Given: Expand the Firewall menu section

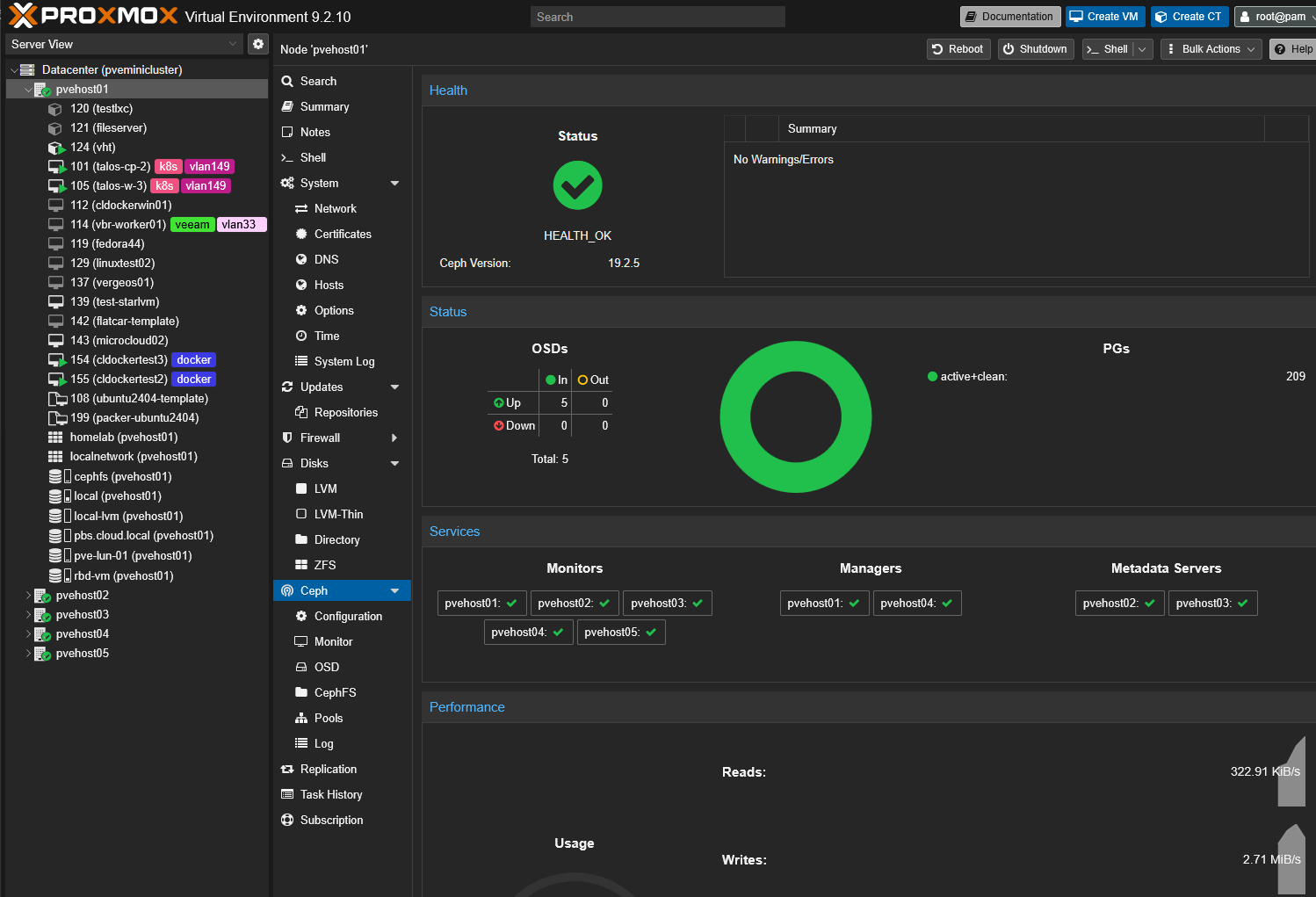Looking at the screenshot, I should point(394,438).
